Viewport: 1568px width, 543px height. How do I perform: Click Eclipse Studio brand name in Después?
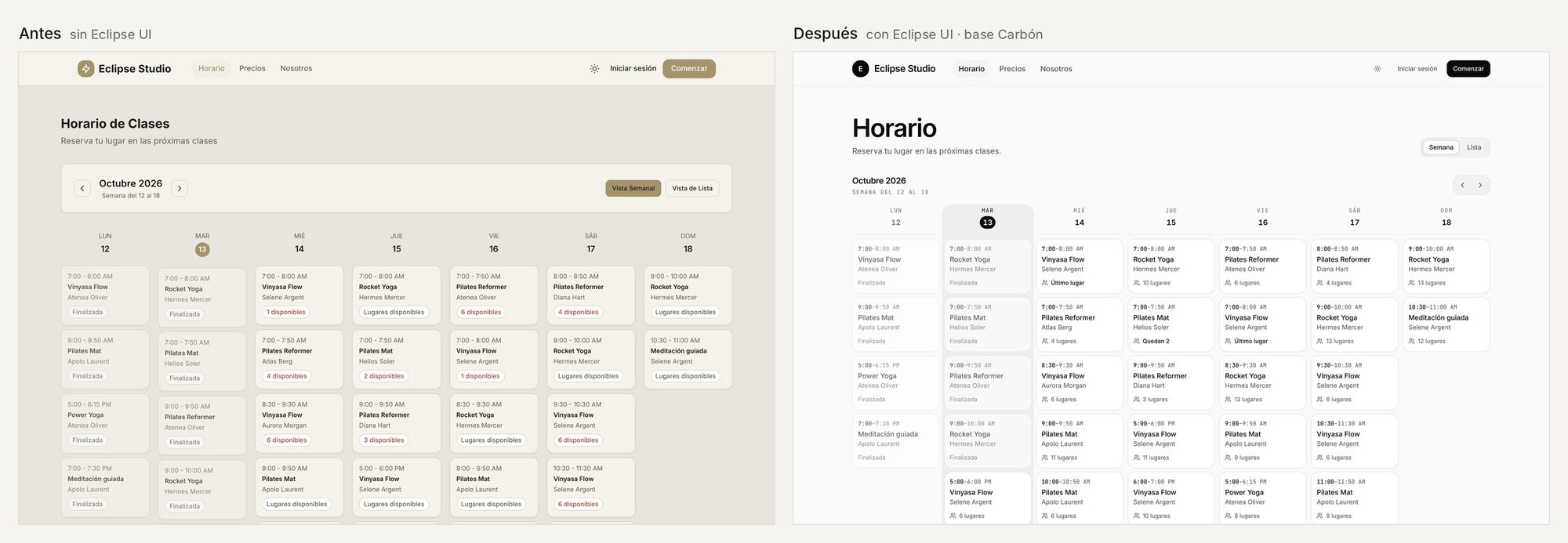tap(905, 69)
